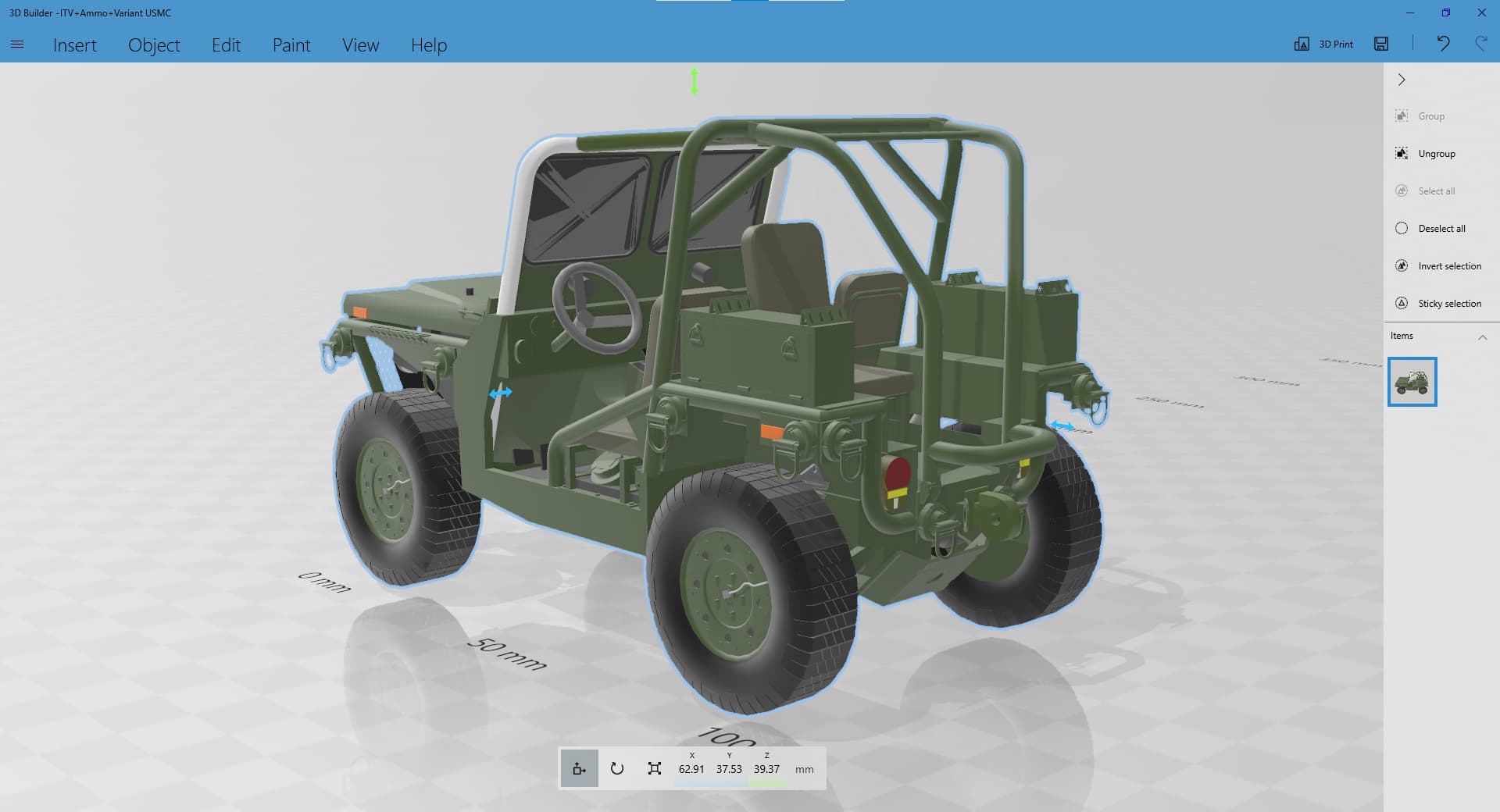Select the vehicle thumbnail in Items
1500x812 pixels.
(1412, 382)
